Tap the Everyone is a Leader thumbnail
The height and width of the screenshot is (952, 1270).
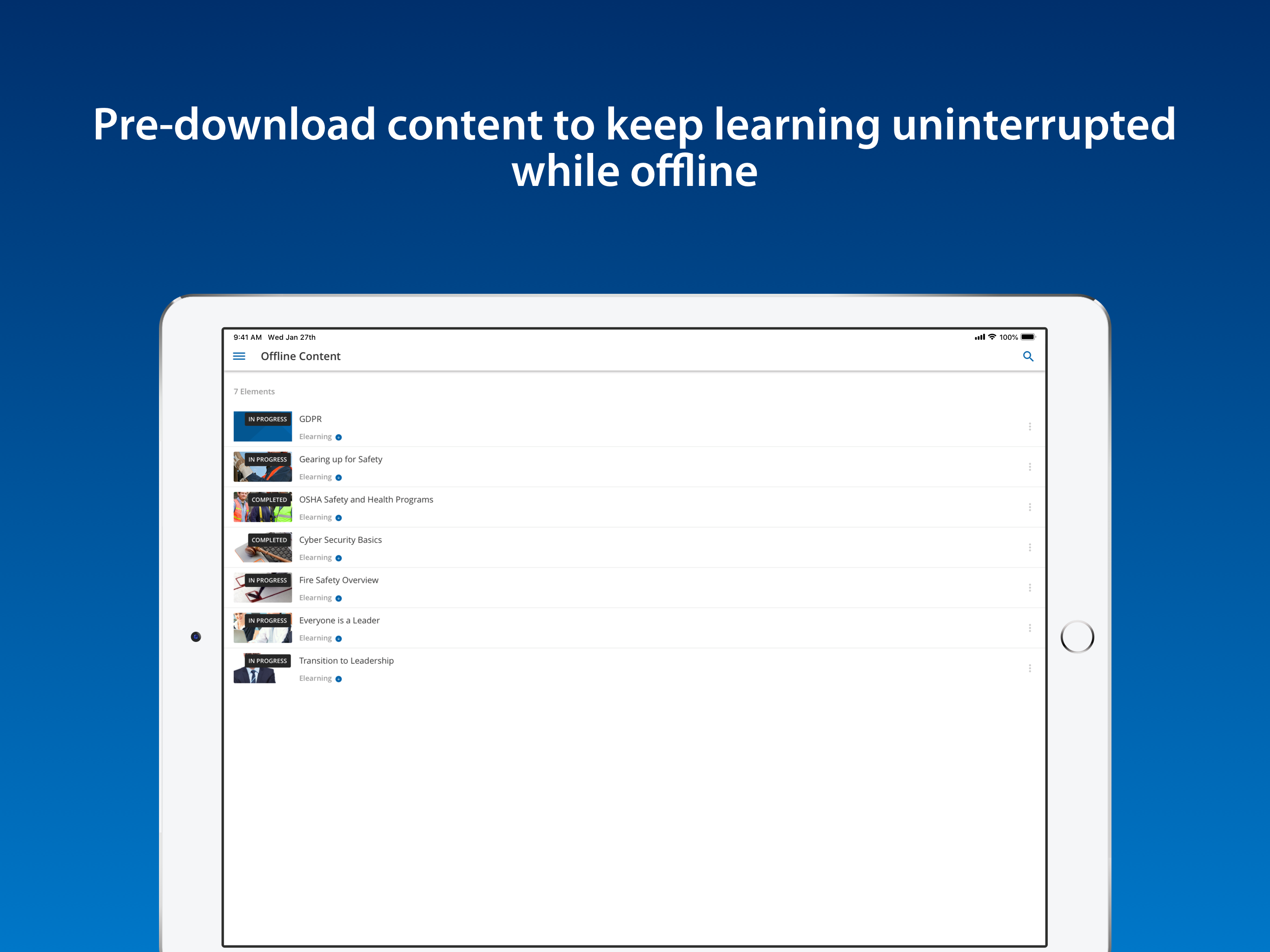point(262,628)
